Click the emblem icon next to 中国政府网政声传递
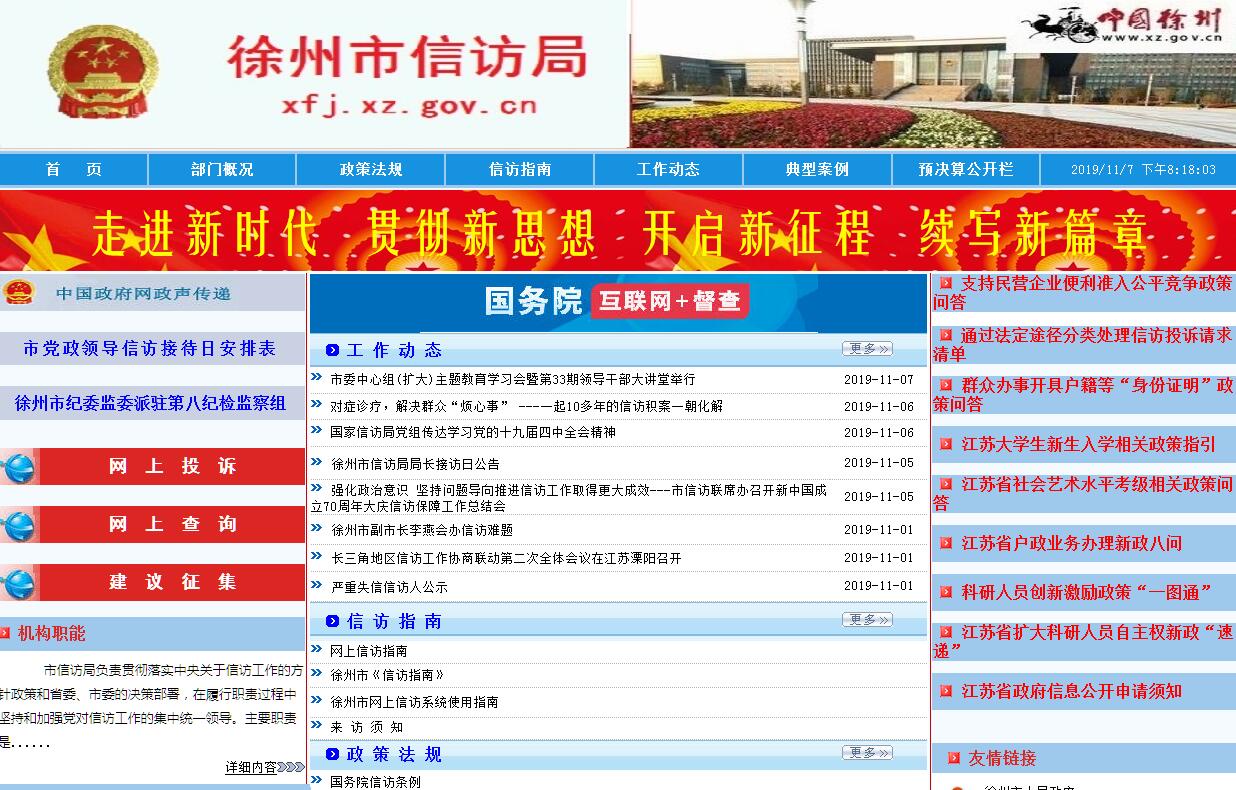Screen dimensions: 1236x790 (19, 293)
